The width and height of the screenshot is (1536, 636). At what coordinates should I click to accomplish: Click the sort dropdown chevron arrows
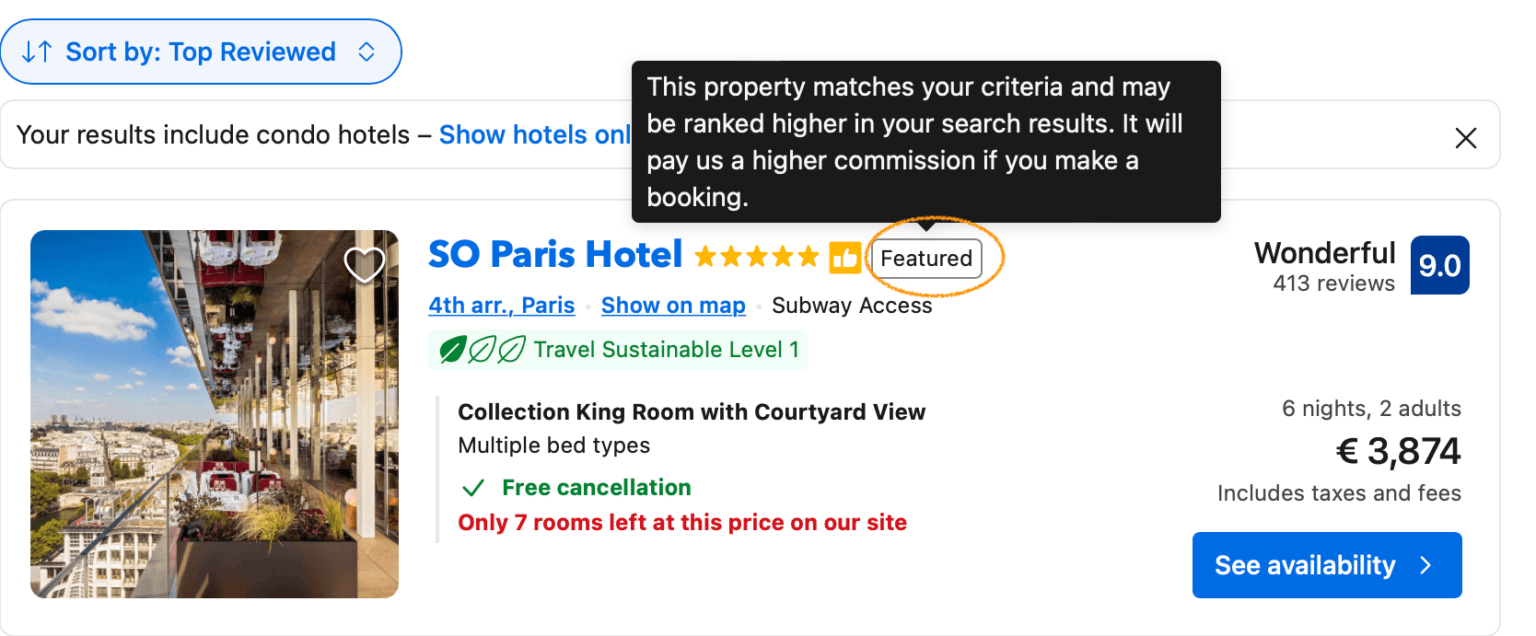coord(366,52)
